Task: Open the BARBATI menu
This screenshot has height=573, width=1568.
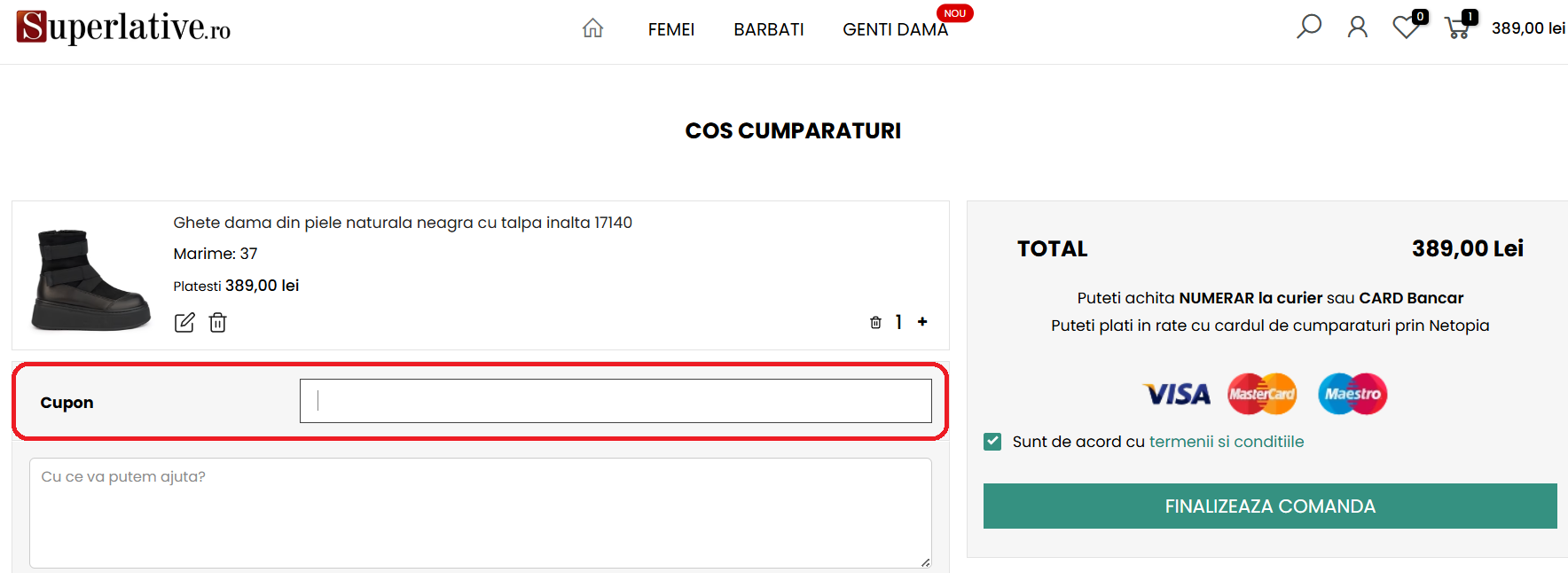Action: [x=768, y=29]
